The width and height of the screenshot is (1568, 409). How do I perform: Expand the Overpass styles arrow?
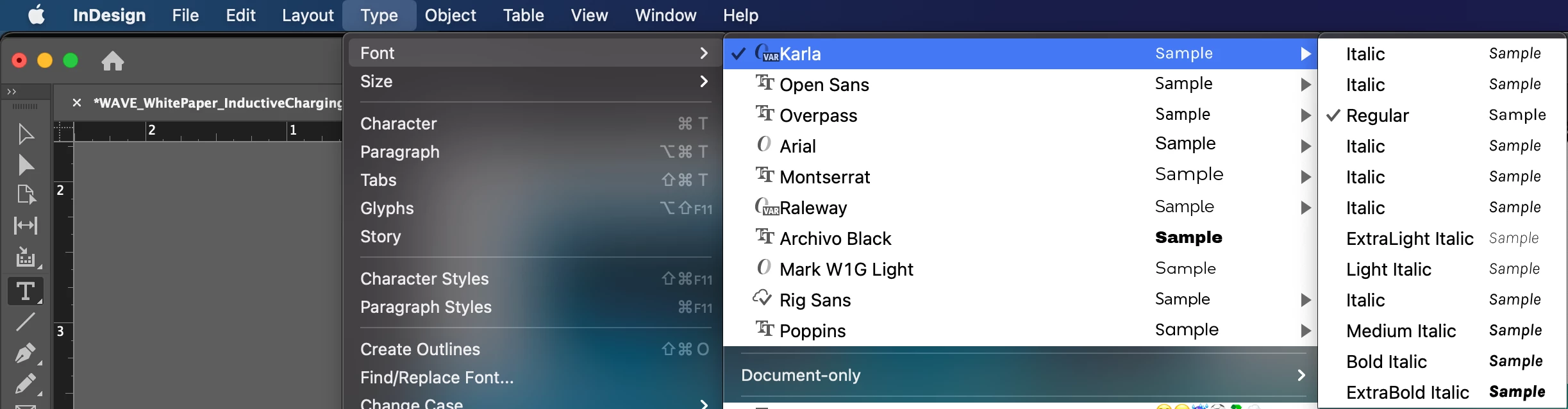1305,115
